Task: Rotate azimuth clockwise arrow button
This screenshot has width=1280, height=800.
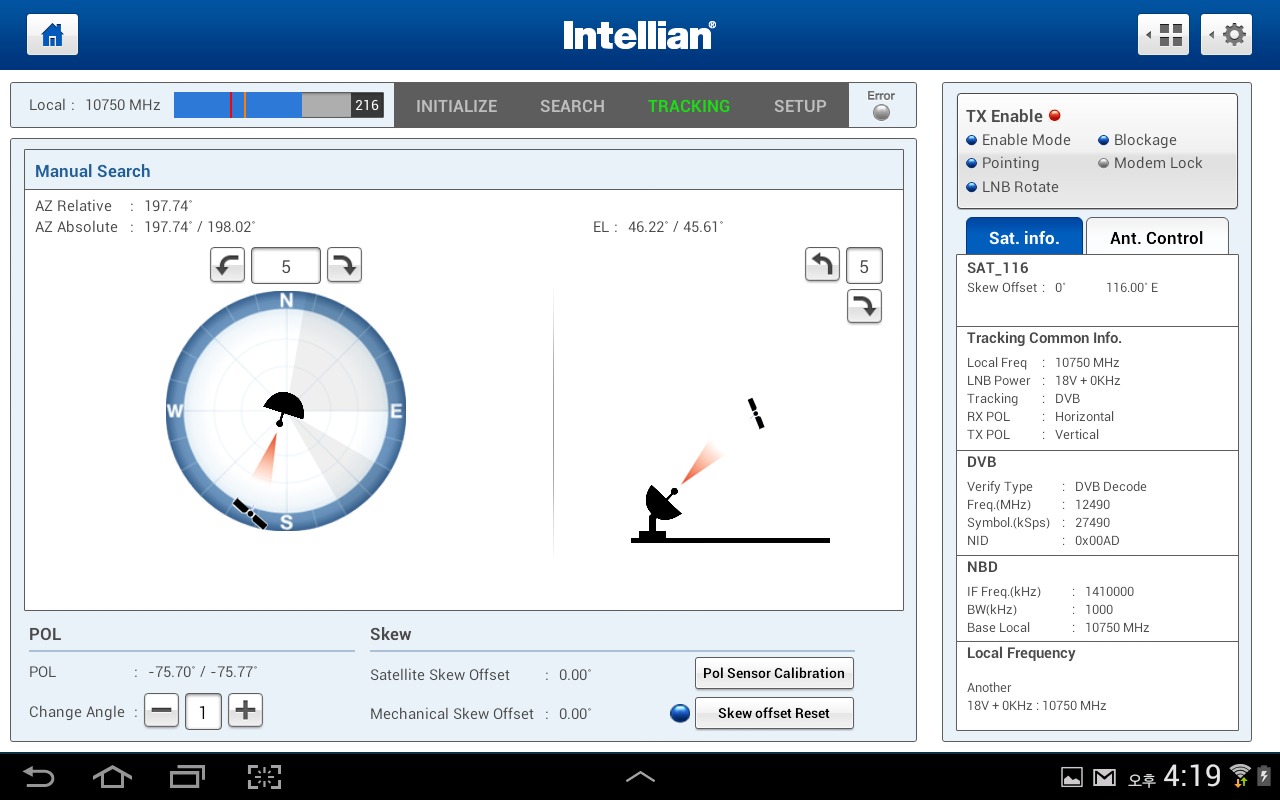Action: 344,266
